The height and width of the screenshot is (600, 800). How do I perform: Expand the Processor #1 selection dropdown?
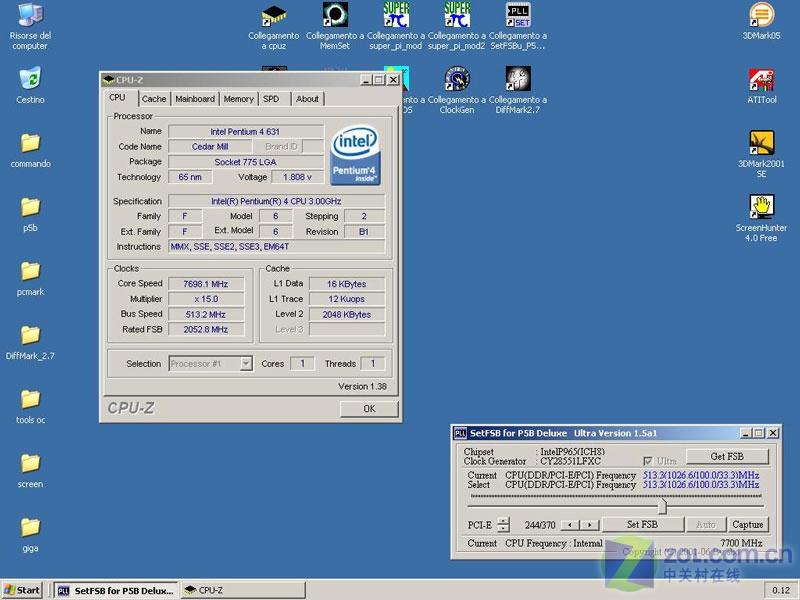(x=246, y=364)
